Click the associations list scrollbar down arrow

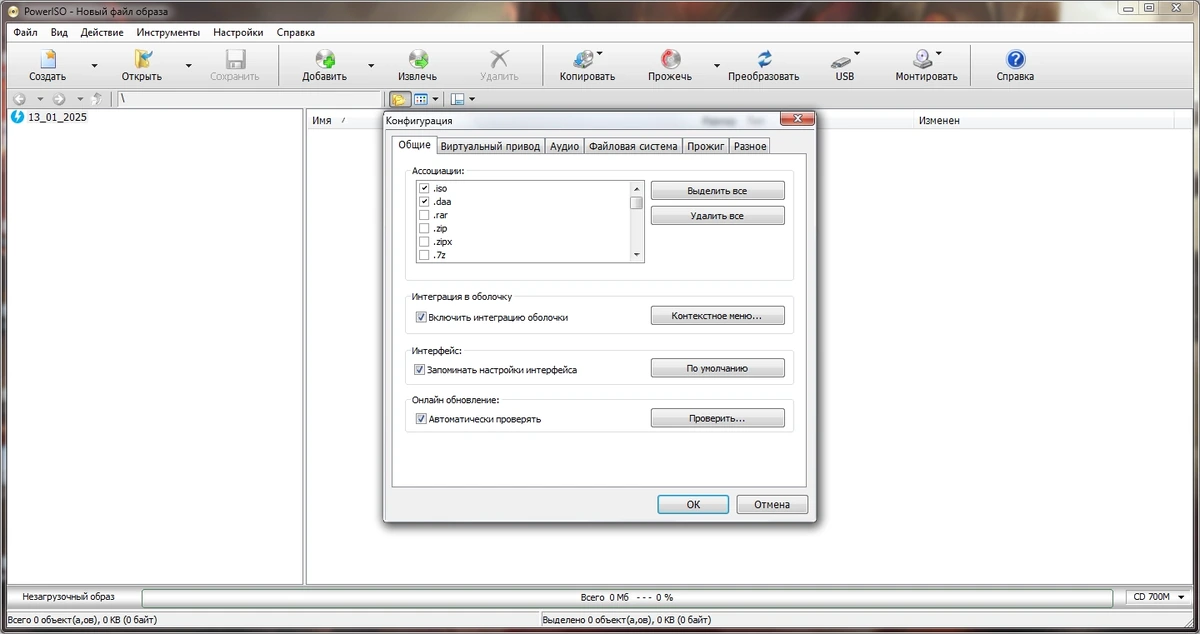pos(636,255)
